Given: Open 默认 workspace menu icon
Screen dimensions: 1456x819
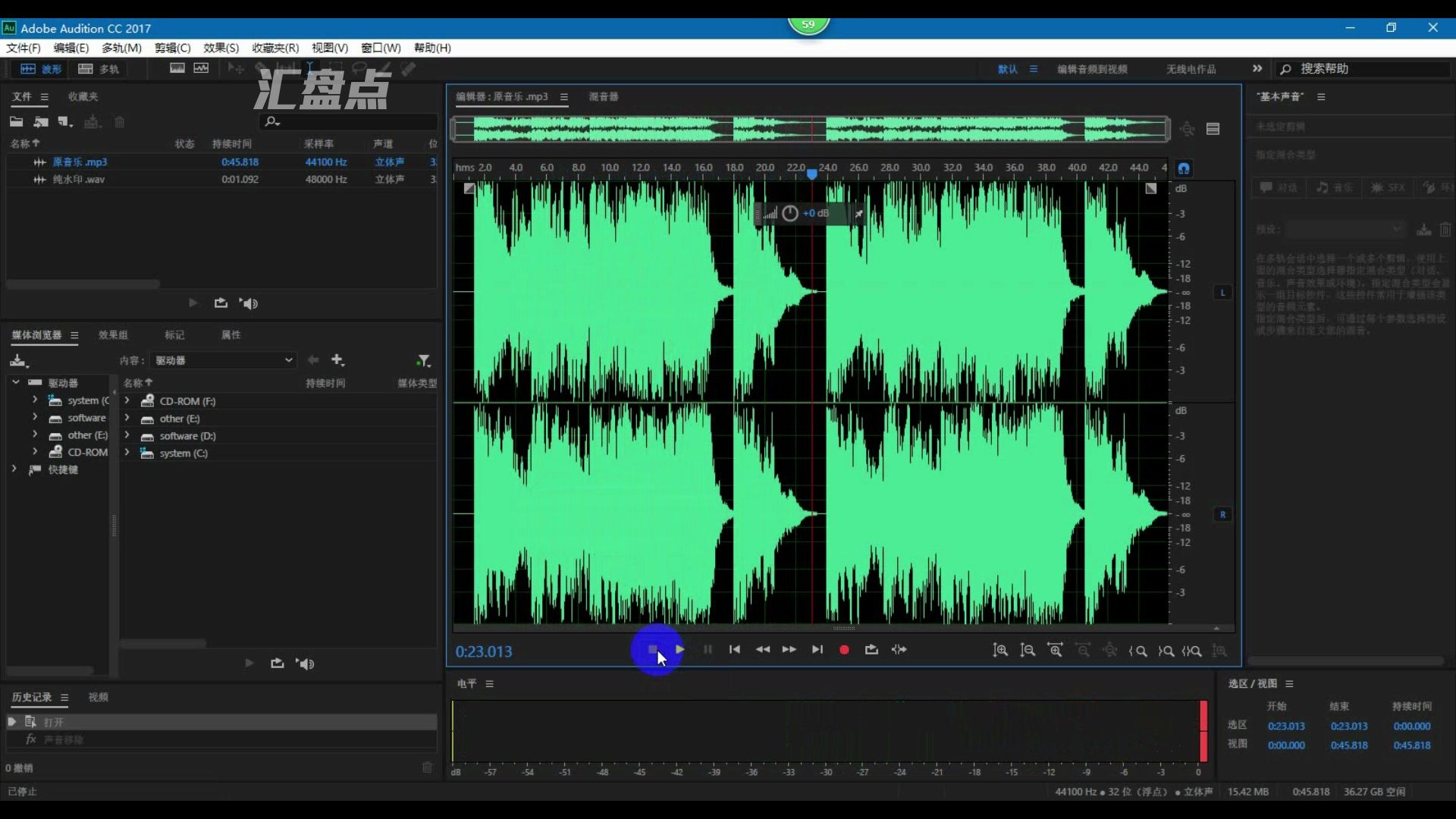Looking at the screenshot, I should pyautogui.click(x=1034, y=69).
